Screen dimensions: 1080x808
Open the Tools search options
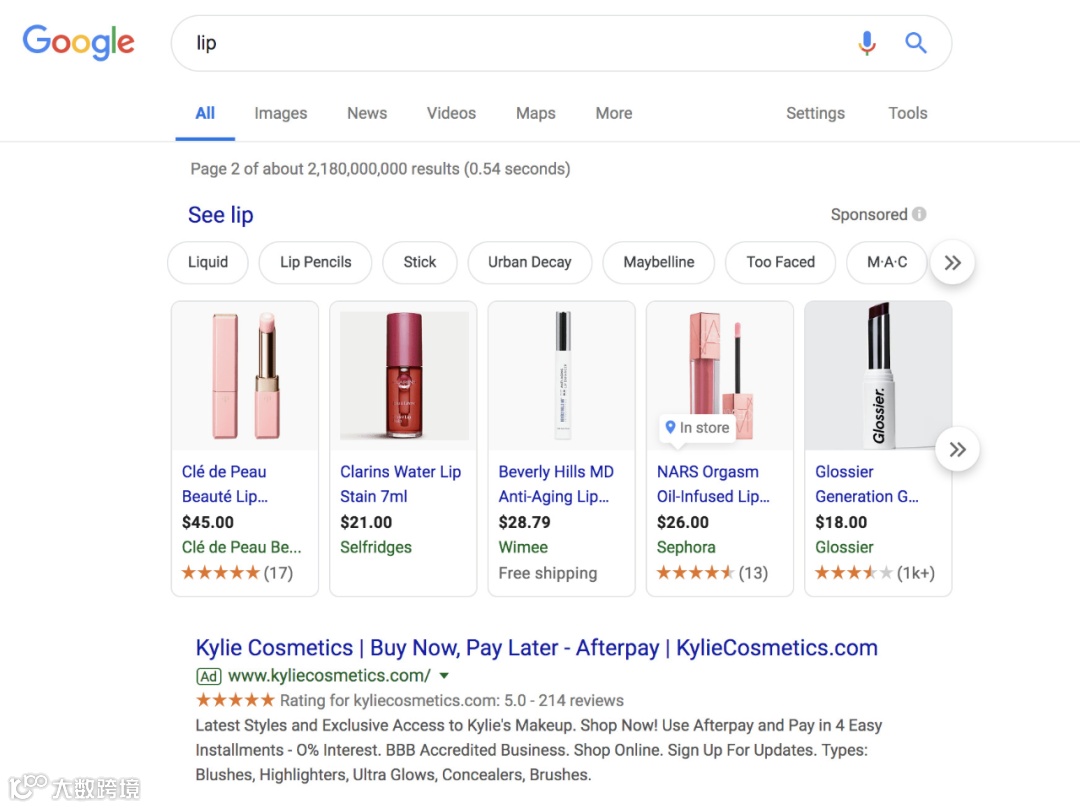(x=907, y=113)
